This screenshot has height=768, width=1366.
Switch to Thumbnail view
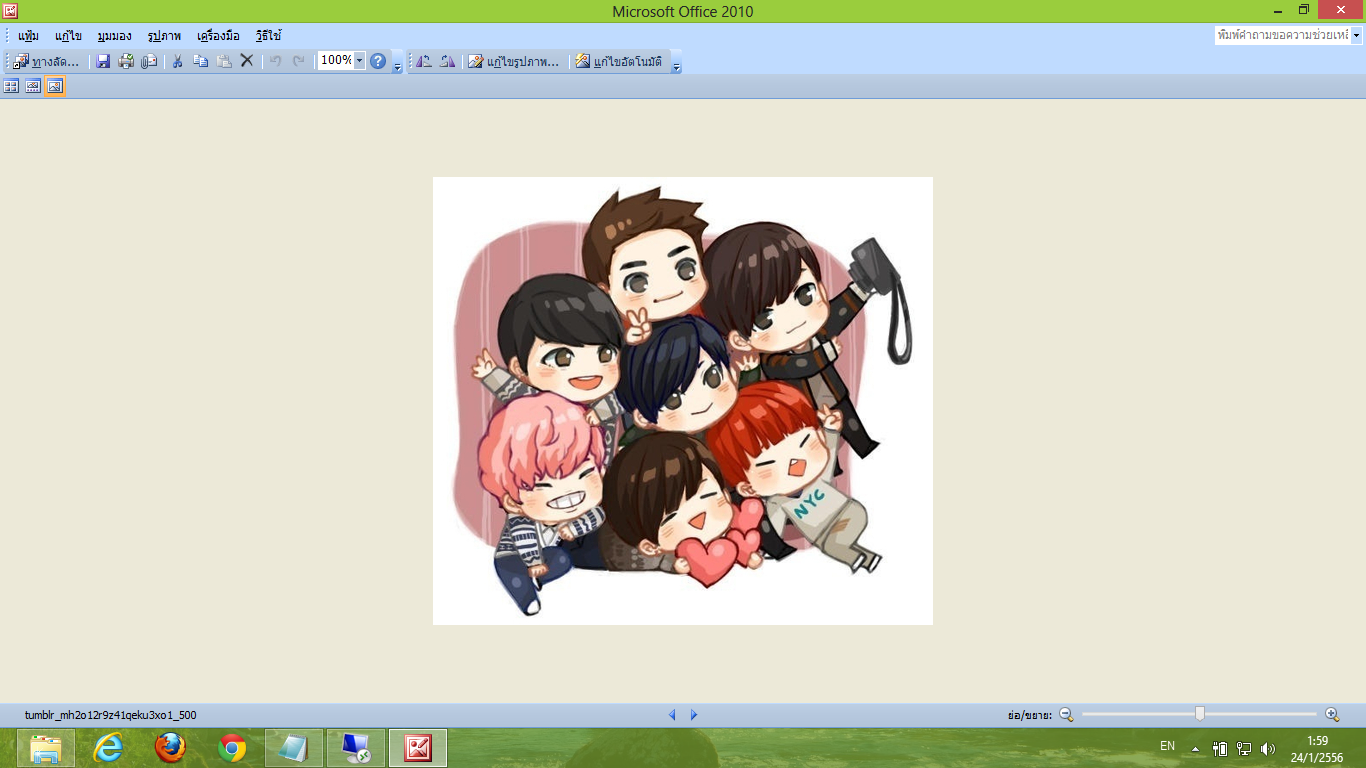pyautogui.click(x=11, y=87)
